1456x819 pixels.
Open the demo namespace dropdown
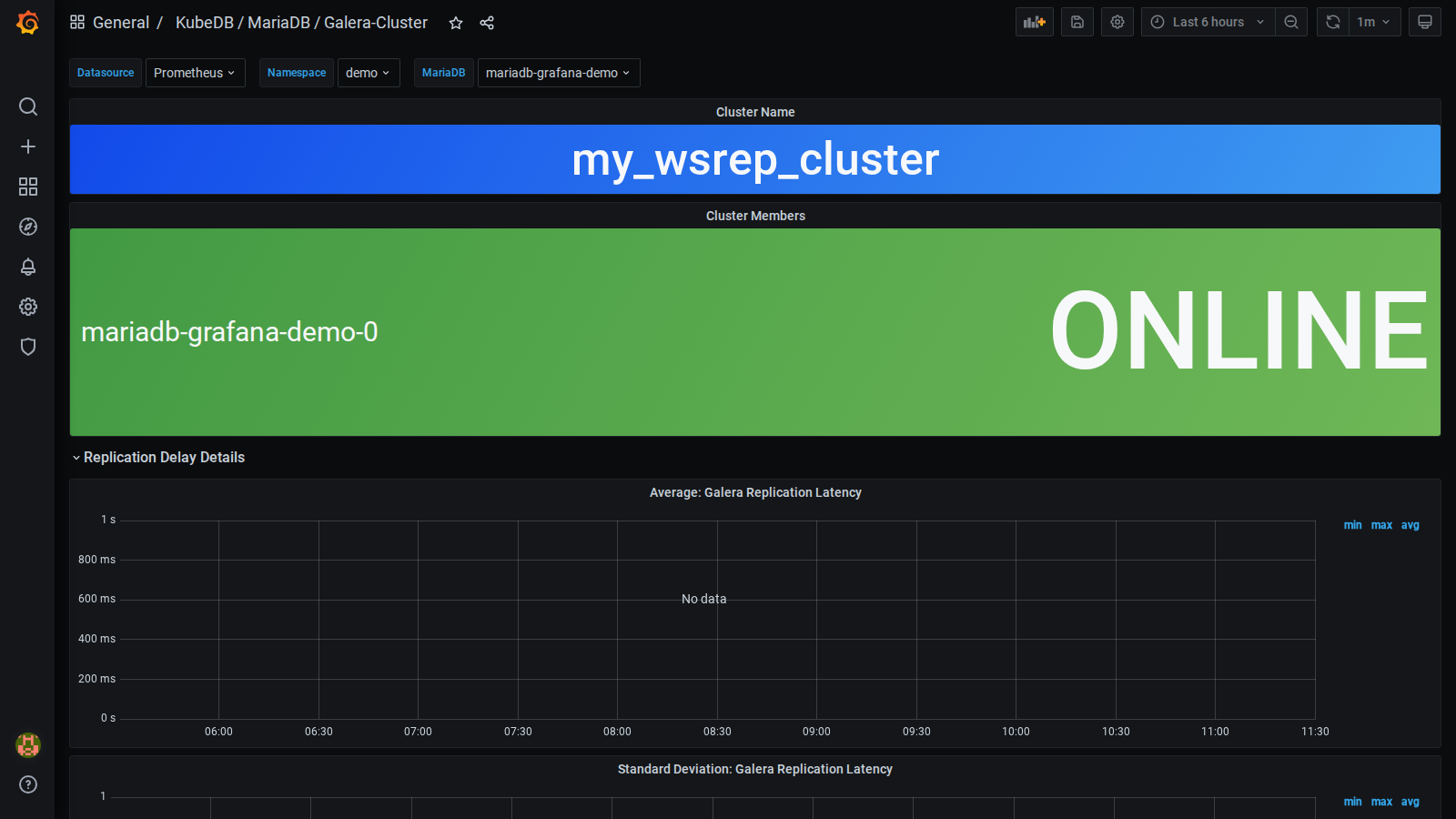pos(369,73)
